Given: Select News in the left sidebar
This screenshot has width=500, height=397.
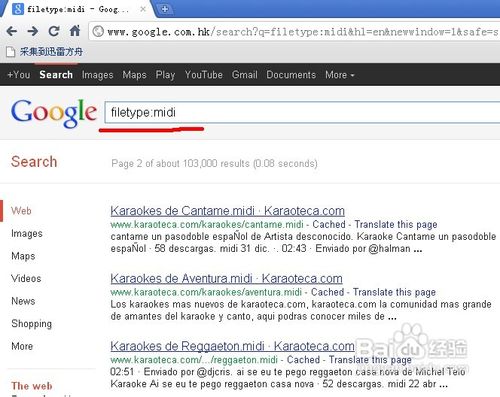Looking at the screenshot, I should tap(23, 301).
